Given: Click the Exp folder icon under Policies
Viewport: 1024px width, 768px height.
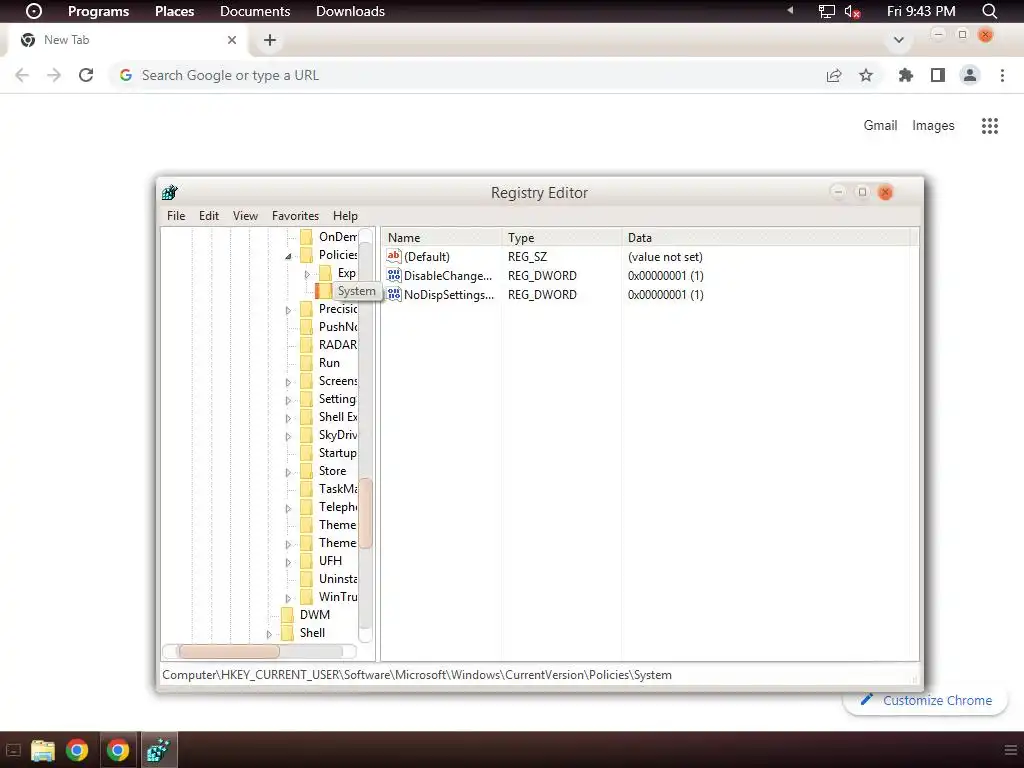Looking at the screenshot, I should [x=325, y=273].
